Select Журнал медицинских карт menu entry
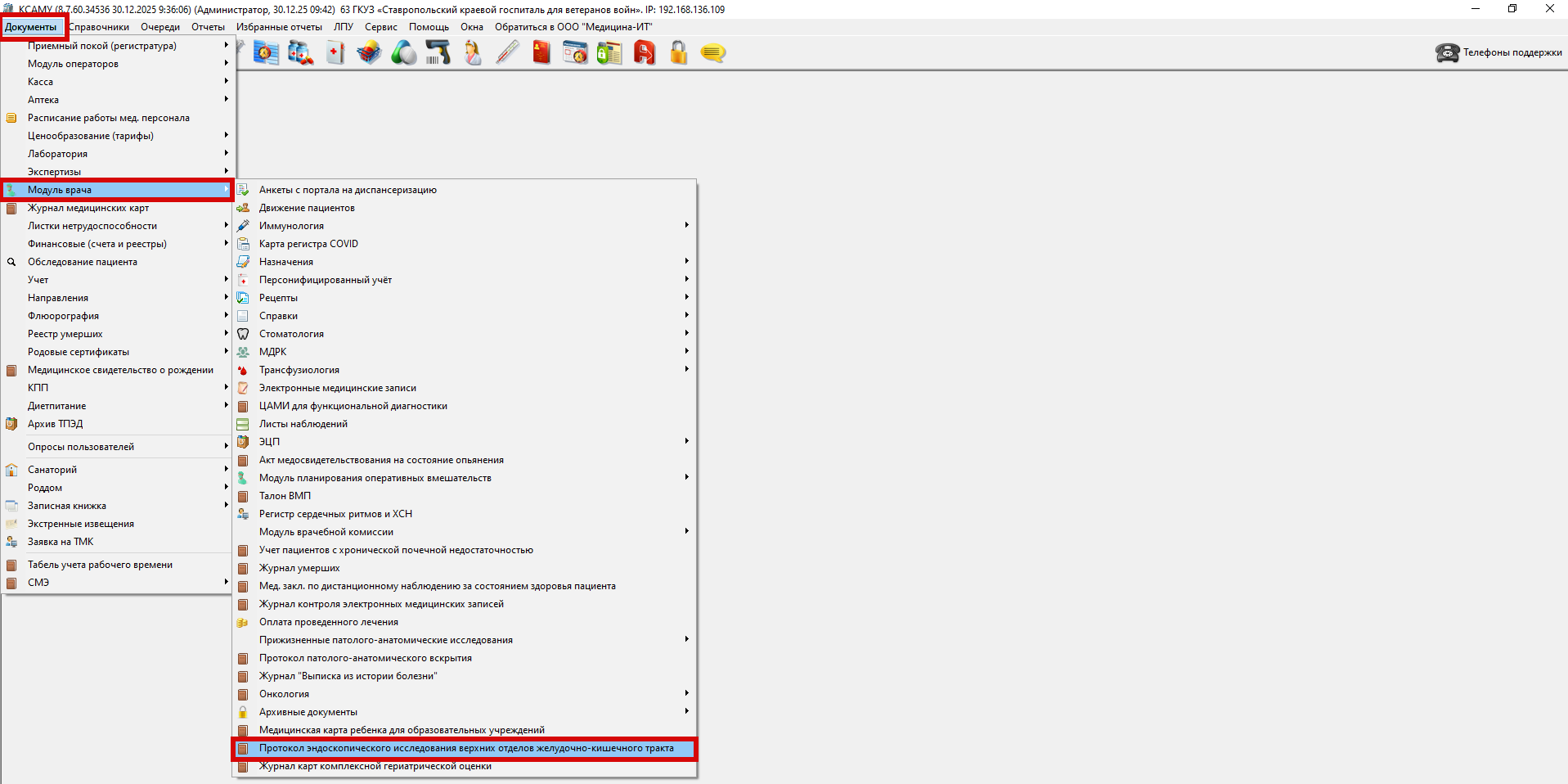The width and height of the screenshot is (1568, 784). click(88, 208)
